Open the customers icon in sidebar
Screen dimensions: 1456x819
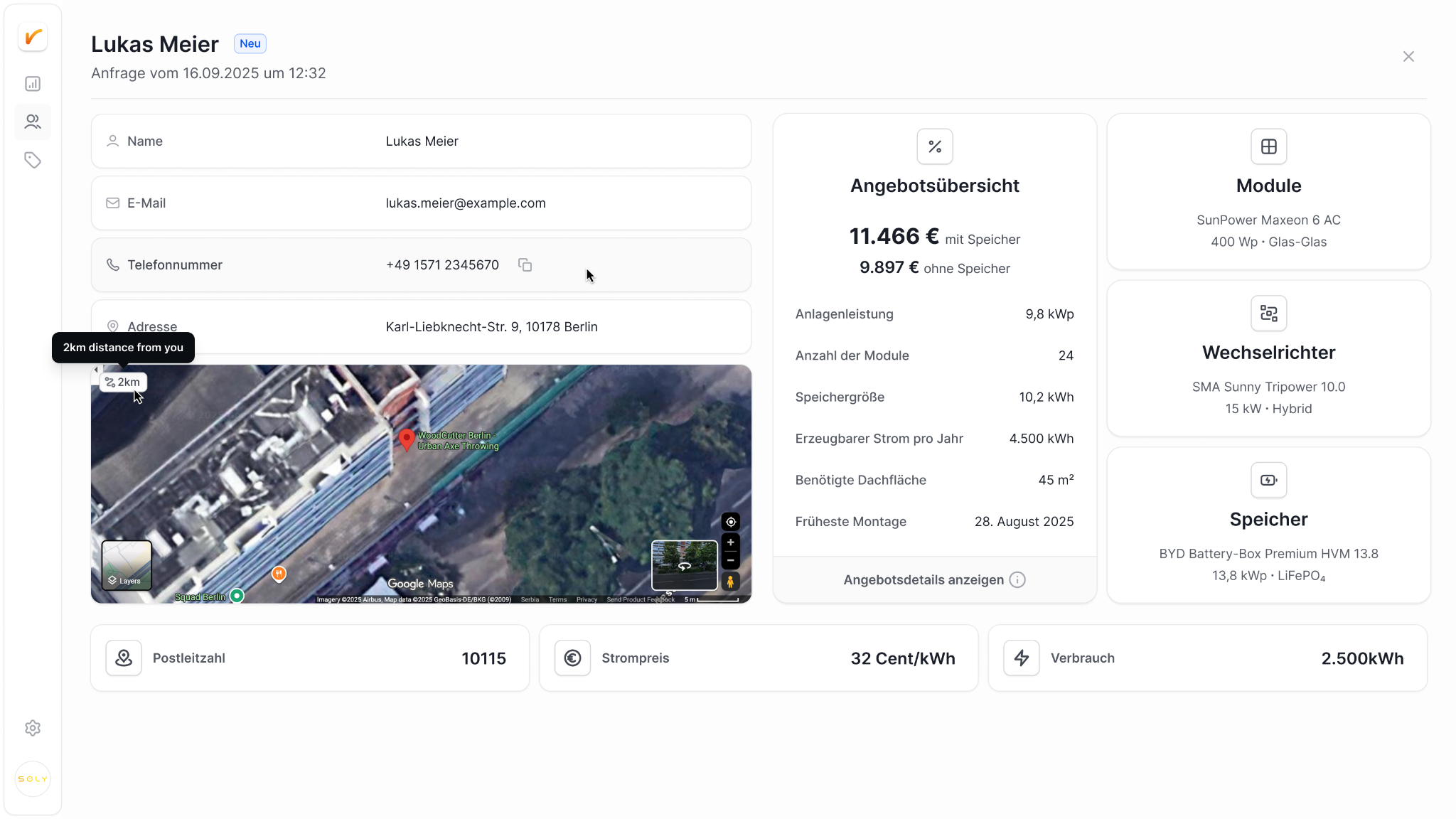pyautogui.click(x=33, y=122)
